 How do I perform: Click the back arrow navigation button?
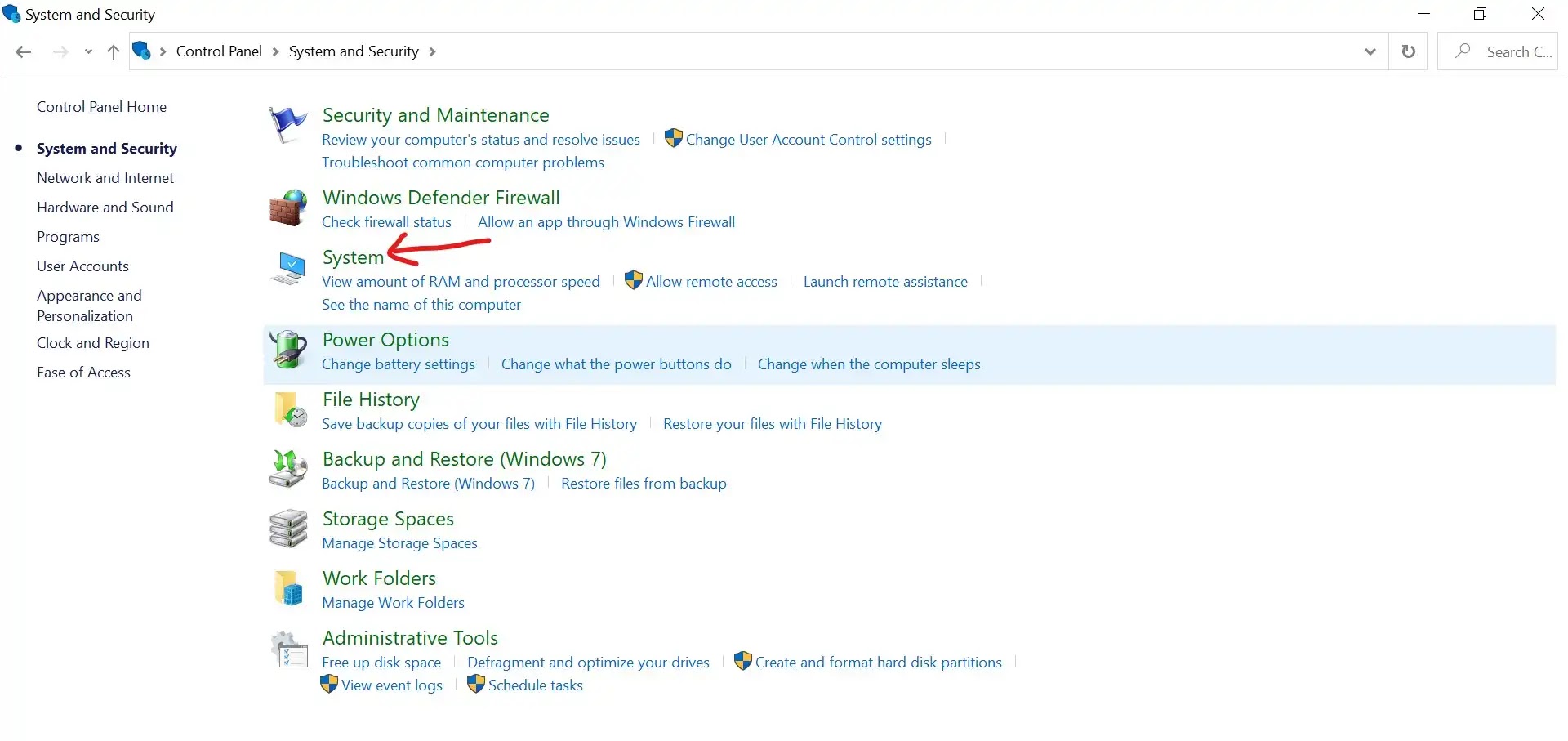[x=24, y=52]
